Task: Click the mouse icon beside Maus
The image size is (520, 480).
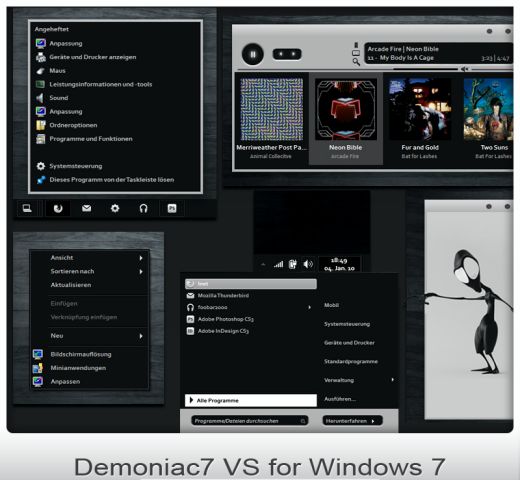Action: coord(40,71)
